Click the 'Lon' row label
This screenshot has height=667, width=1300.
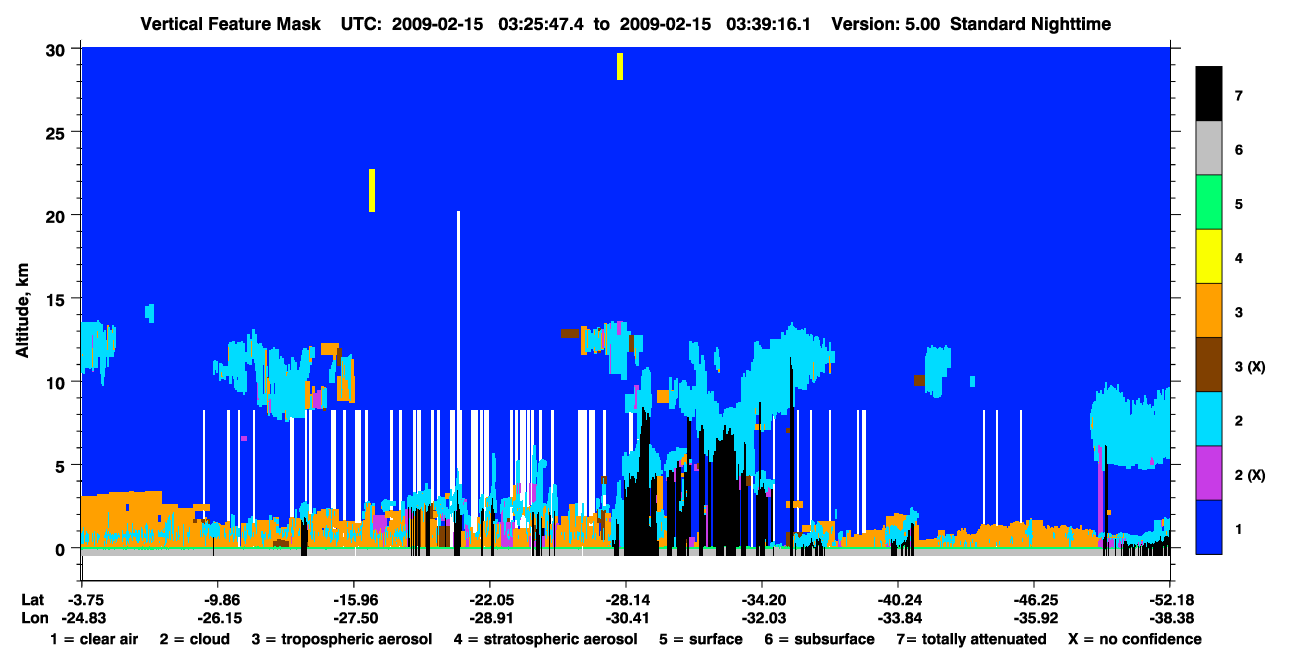[34, 618]
